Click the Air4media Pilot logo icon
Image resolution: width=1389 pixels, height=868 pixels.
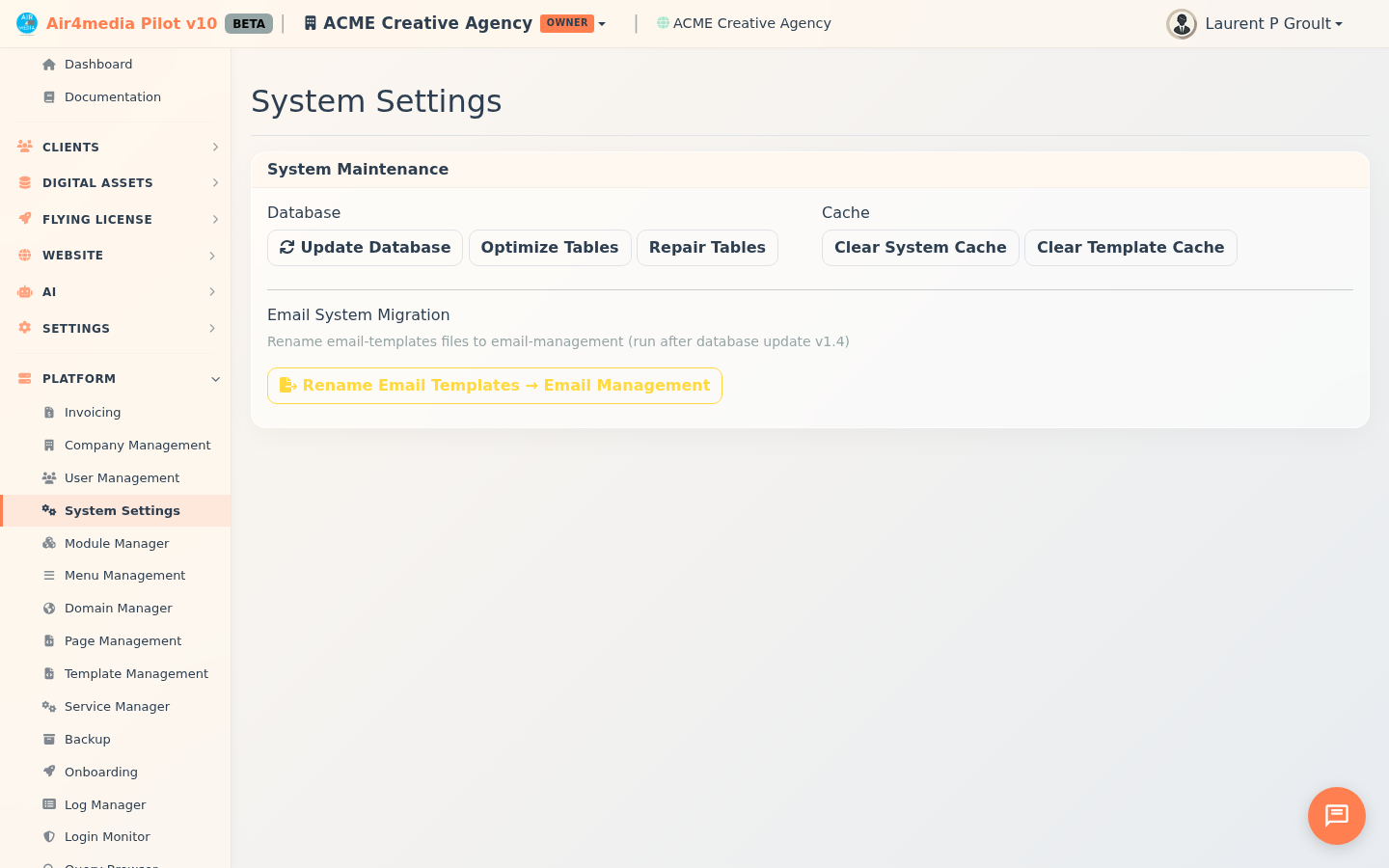[27, 22]
